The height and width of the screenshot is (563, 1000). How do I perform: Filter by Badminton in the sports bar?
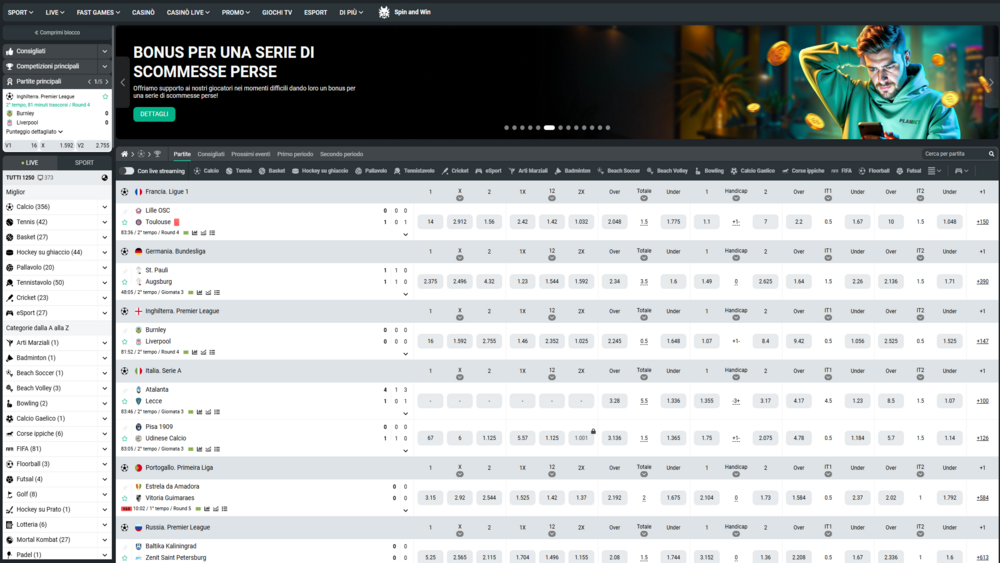coord(572,171)
